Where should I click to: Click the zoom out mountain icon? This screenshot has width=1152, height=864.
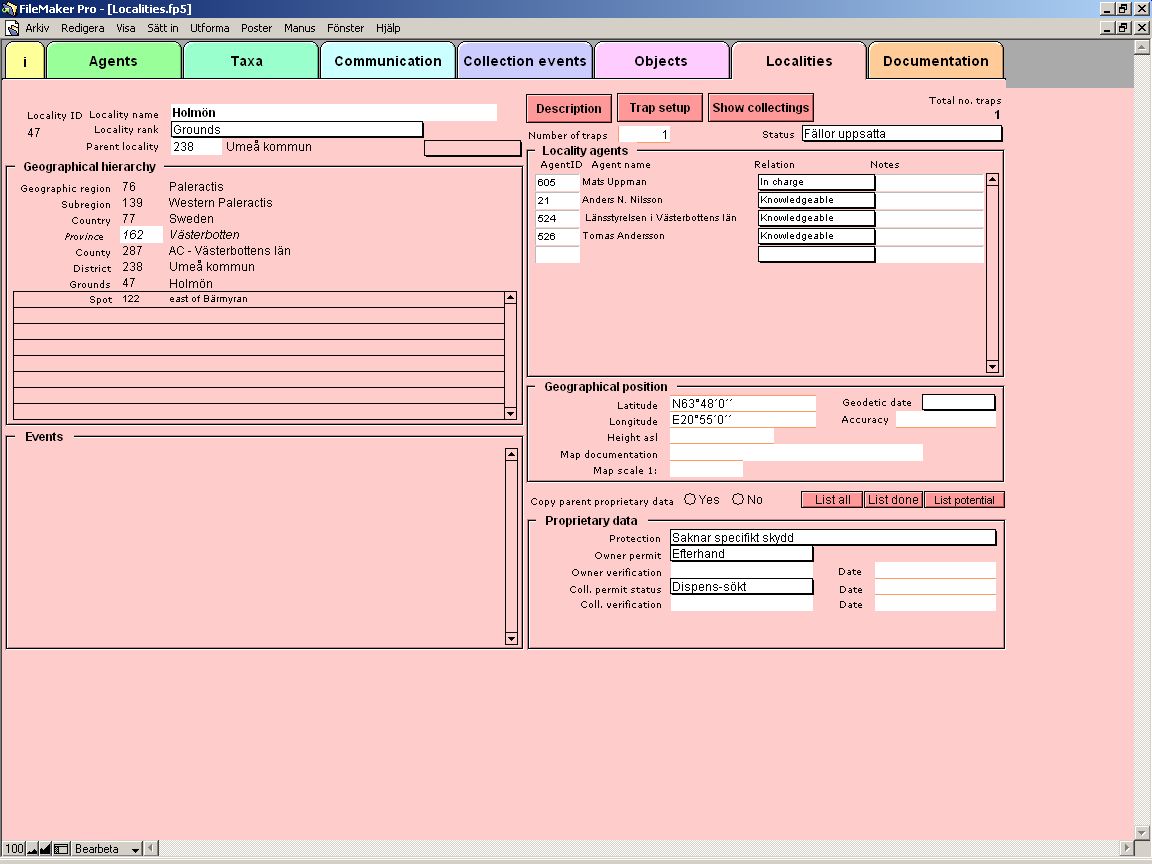32,849
